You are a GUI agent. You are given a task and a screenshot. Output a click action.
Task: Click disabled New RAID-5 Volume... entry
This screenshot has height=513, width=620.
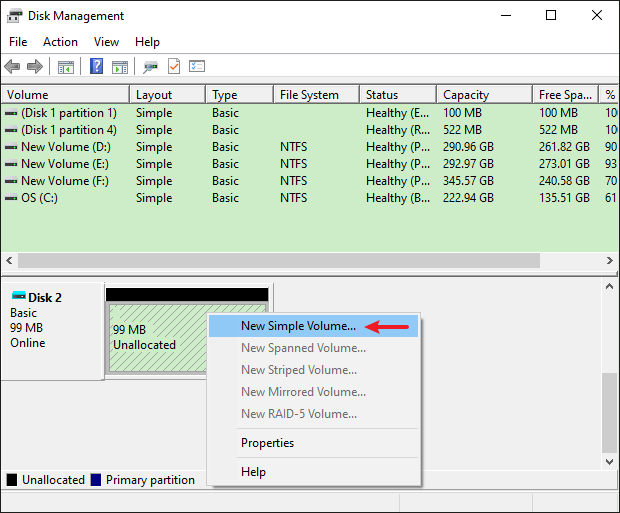click(x=313, y=414)
